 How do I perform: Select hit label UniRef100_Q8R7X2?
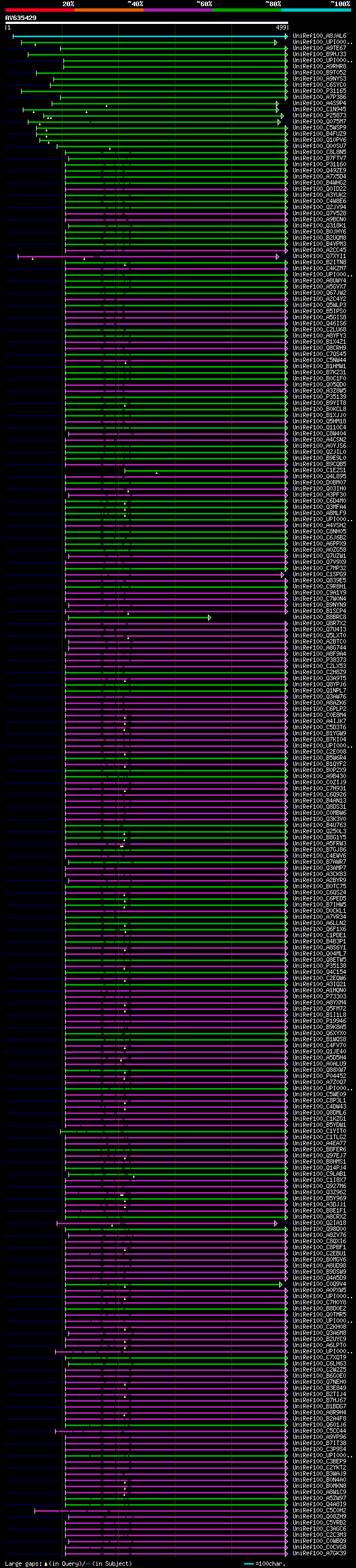(319, 623)
